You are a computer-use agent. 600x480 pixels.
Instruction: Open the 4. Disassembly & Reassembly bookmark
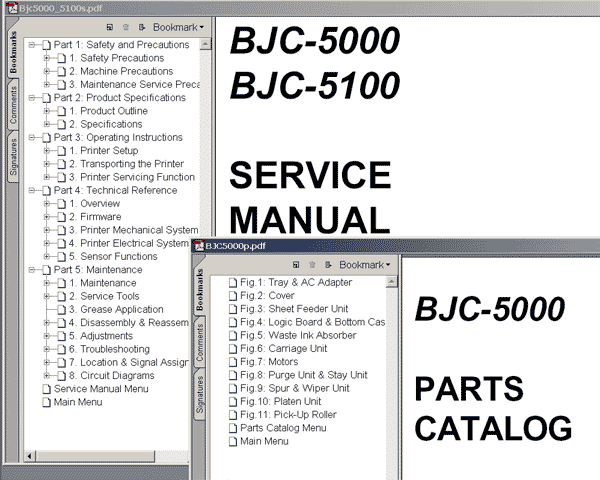point(129,323)
